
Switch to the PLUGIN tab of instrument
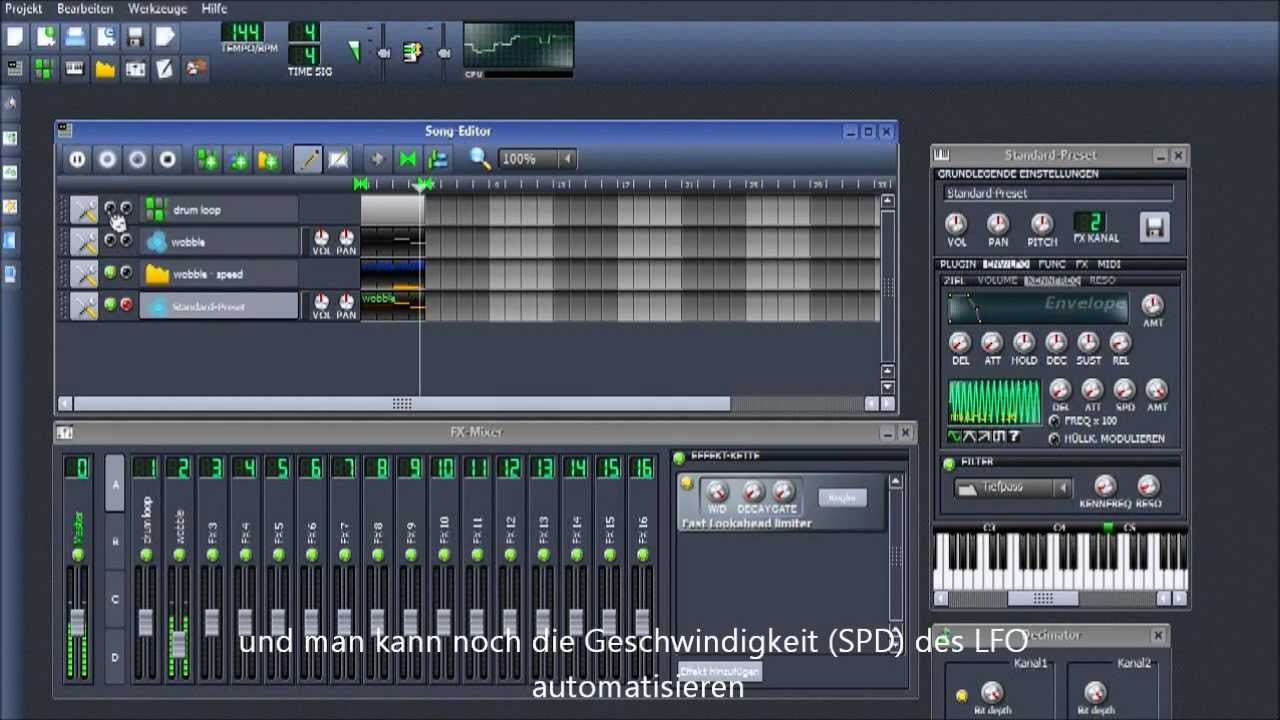click(x=958, y=265)
